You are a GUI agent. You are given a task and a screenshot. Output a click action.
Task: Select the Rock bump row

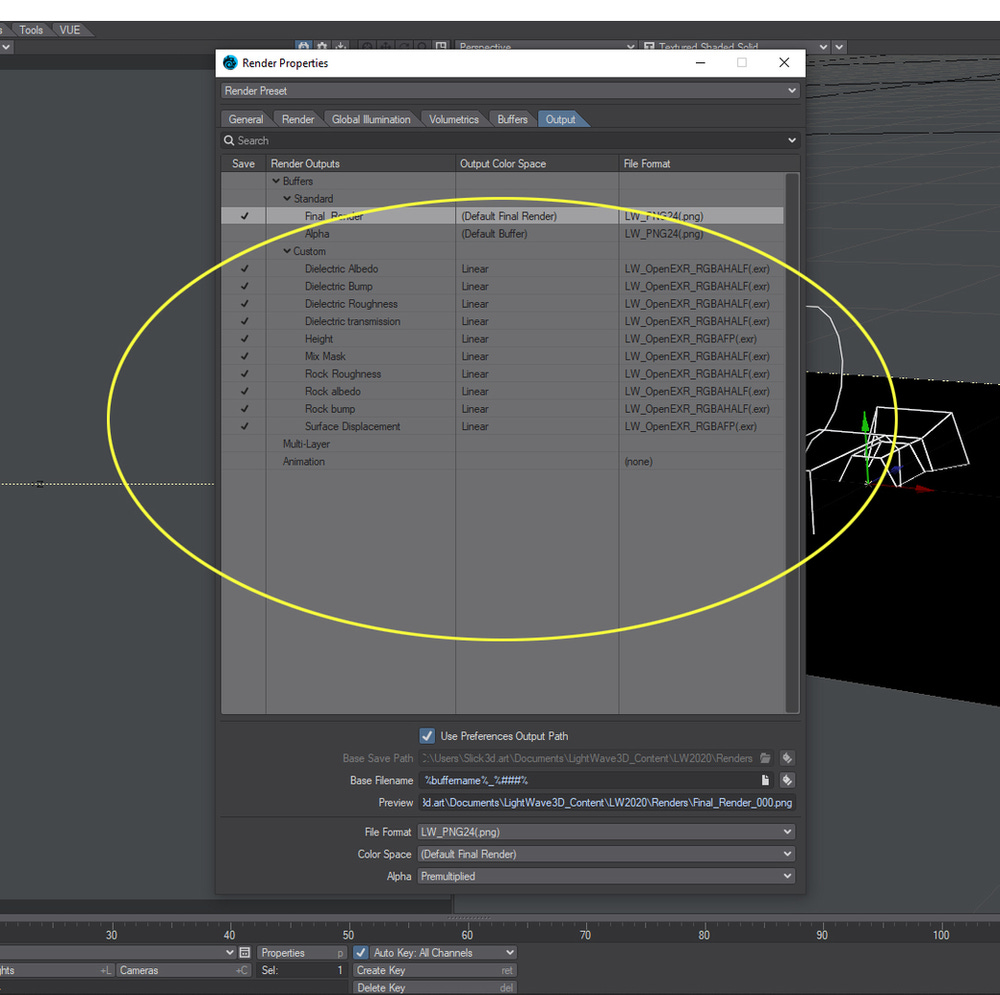[503, 409]
